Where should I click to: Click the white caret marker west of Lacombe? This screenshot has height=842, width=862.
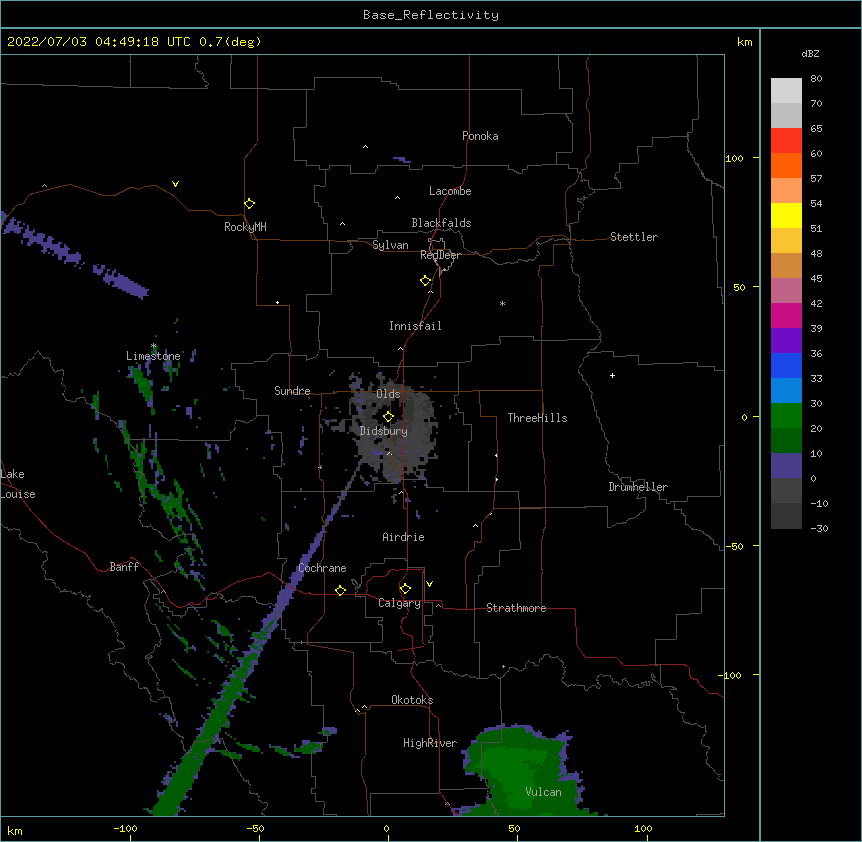397,197
